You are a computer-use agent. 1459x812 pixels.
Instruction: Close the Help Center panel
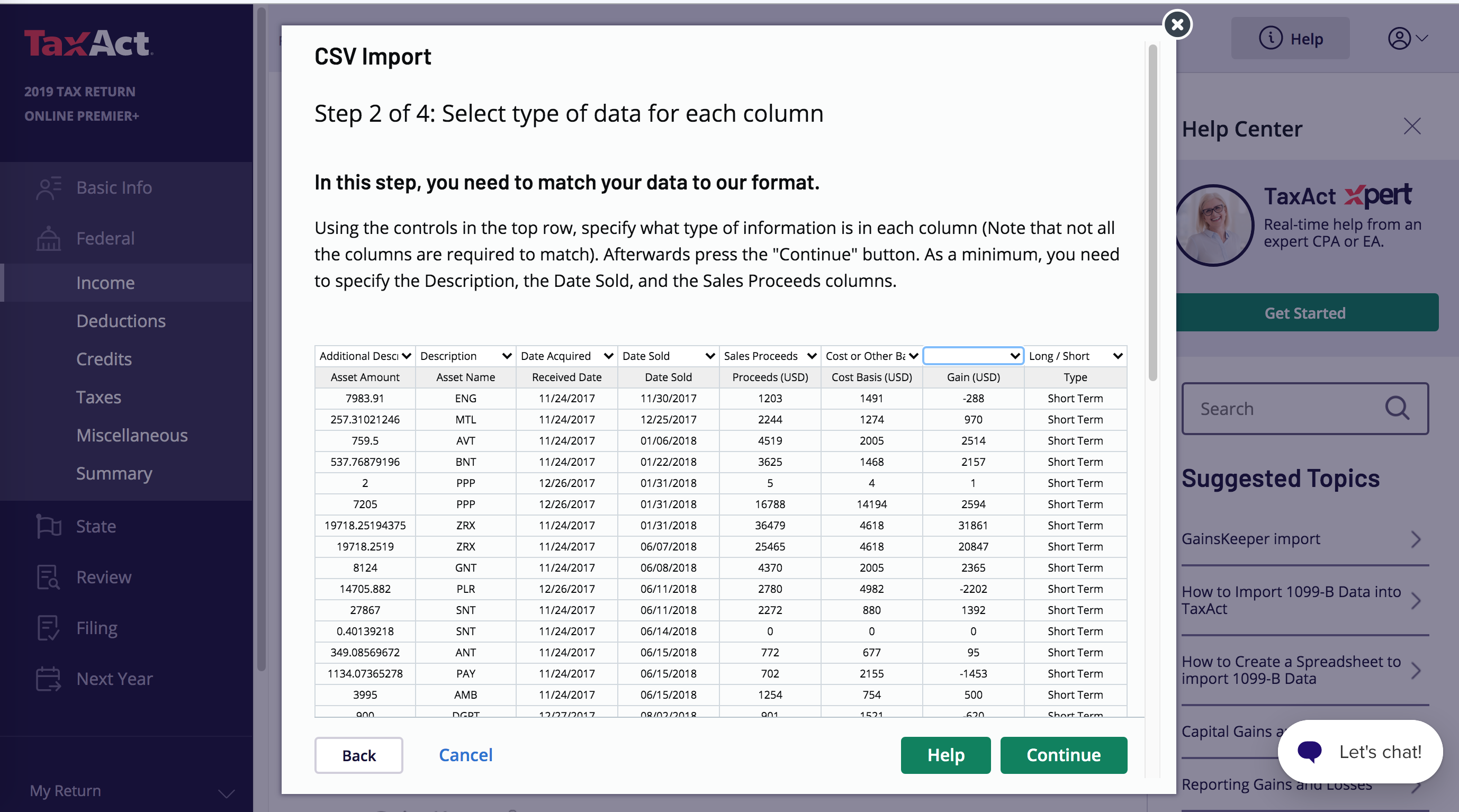coord(1412,127)
